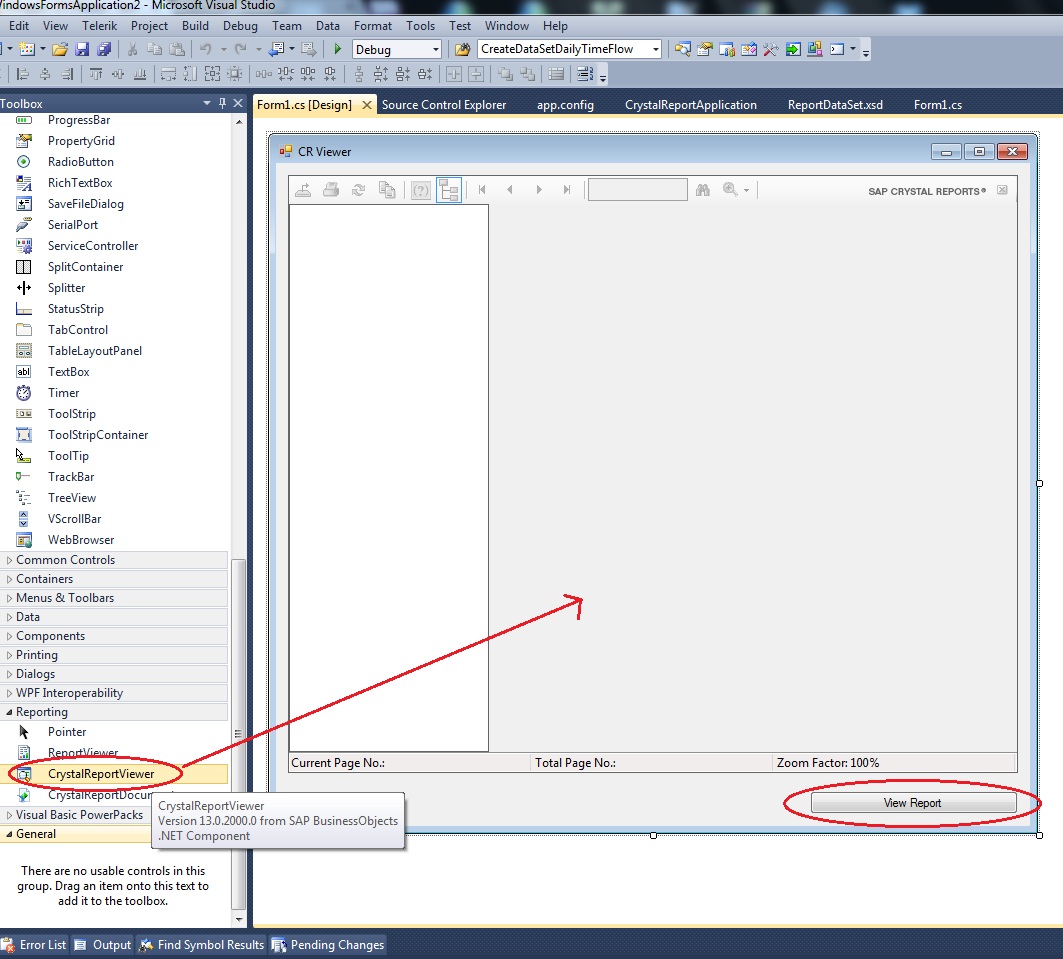The height and width of the screenshot is (959, 1063).
Task: Toggle the Group Tree panel in CR Viewer
Action: (449, 189)
